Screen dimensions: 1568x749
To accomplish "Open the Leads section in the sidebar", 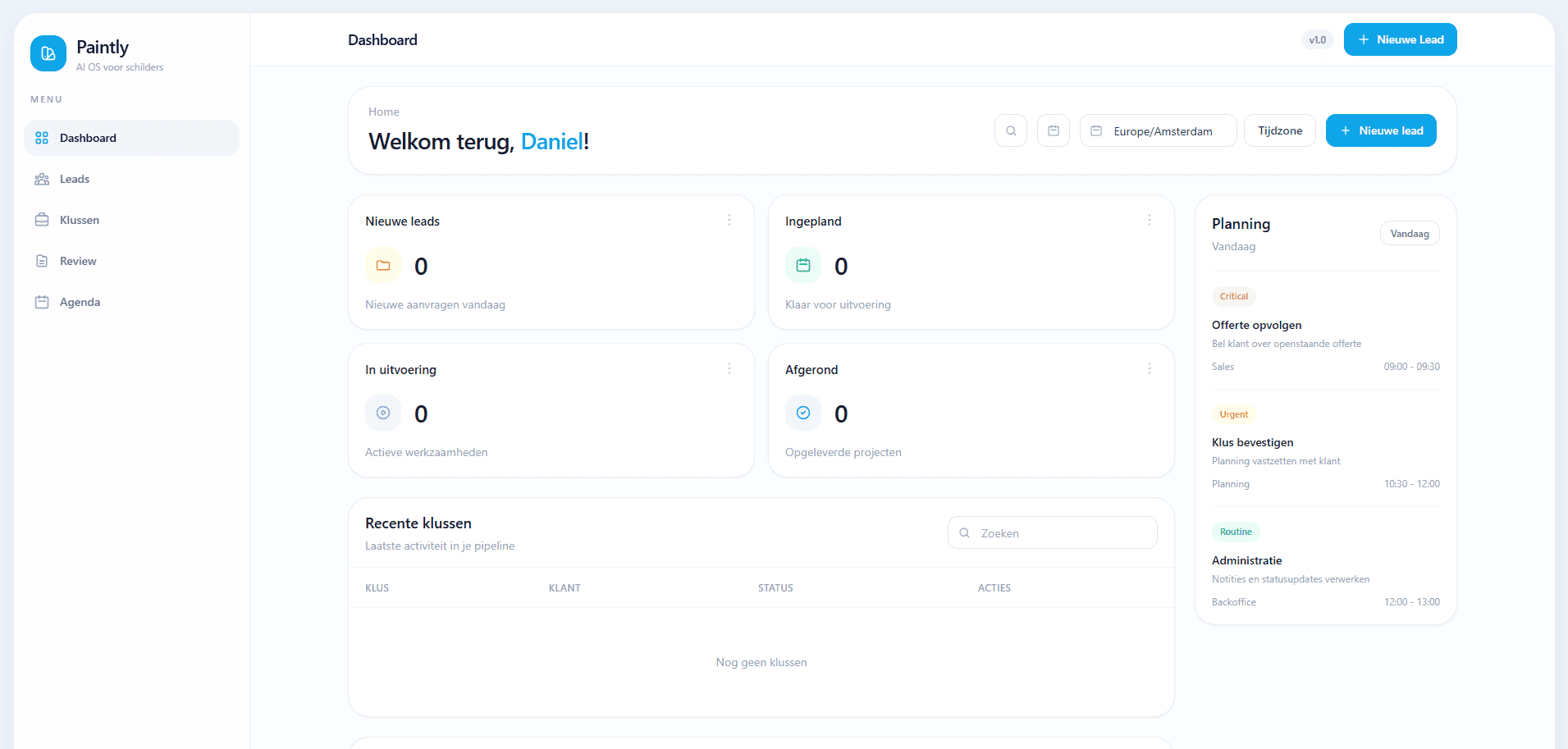I will coord(75,179).
